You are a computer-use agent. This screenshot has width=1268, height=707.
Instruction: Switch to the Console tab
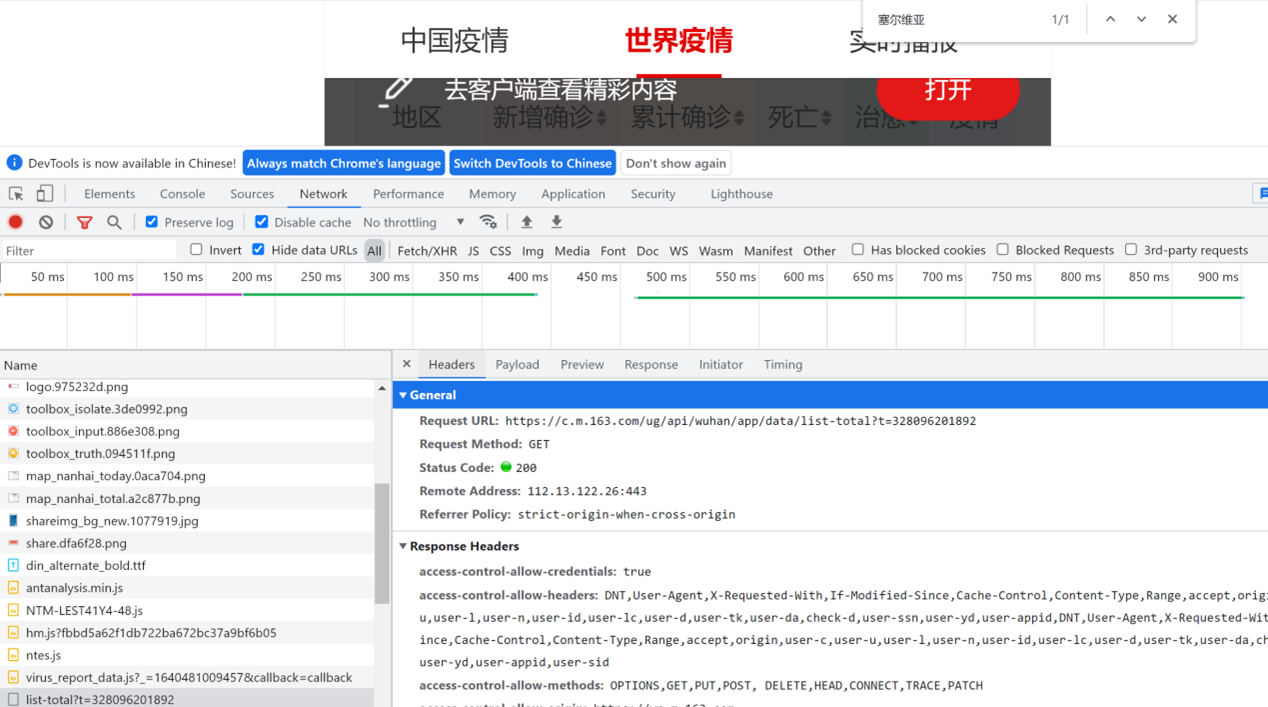click(182, 194)
